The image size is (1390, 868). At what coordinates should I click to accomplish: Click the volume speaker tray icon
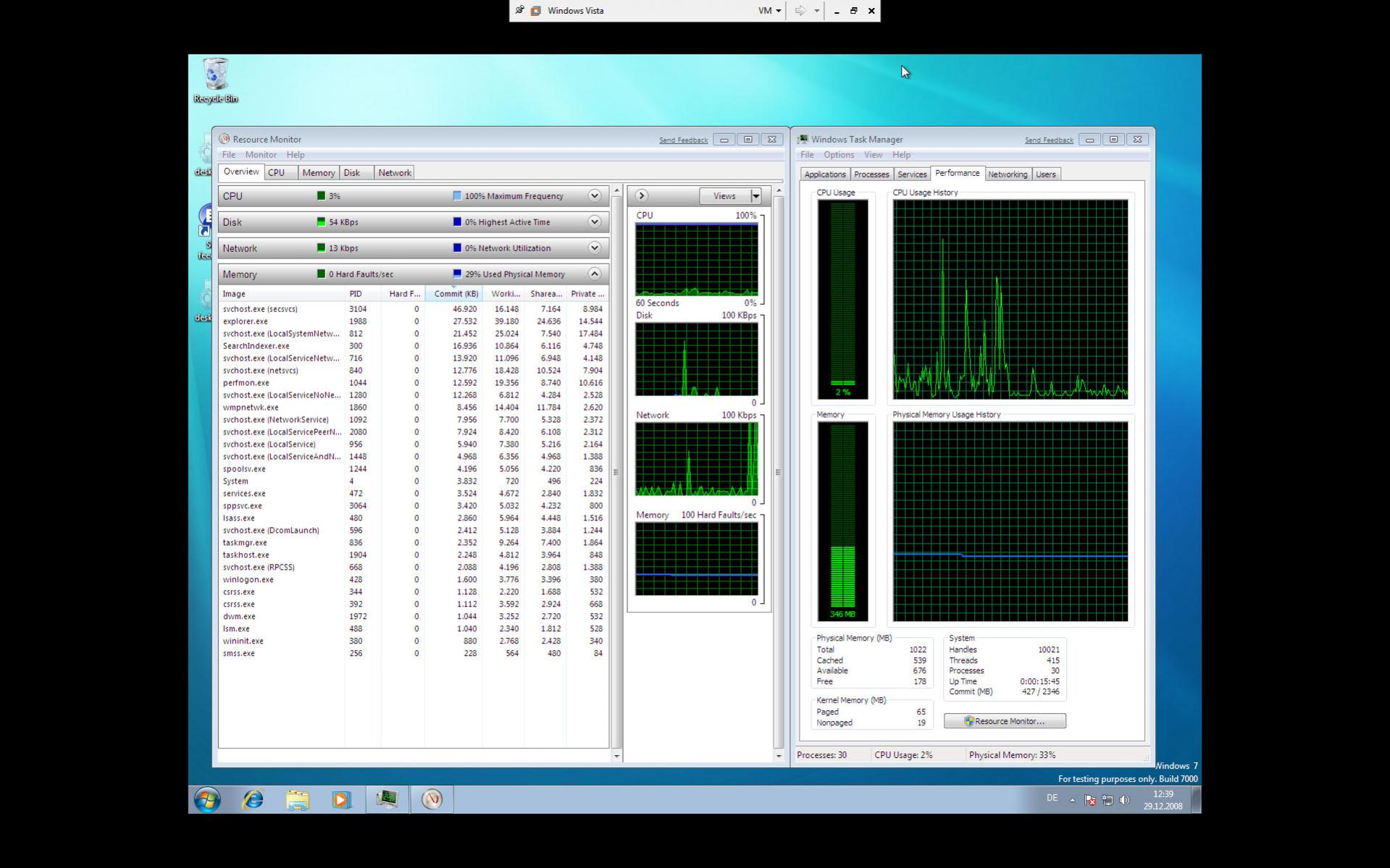point(1124,800)
